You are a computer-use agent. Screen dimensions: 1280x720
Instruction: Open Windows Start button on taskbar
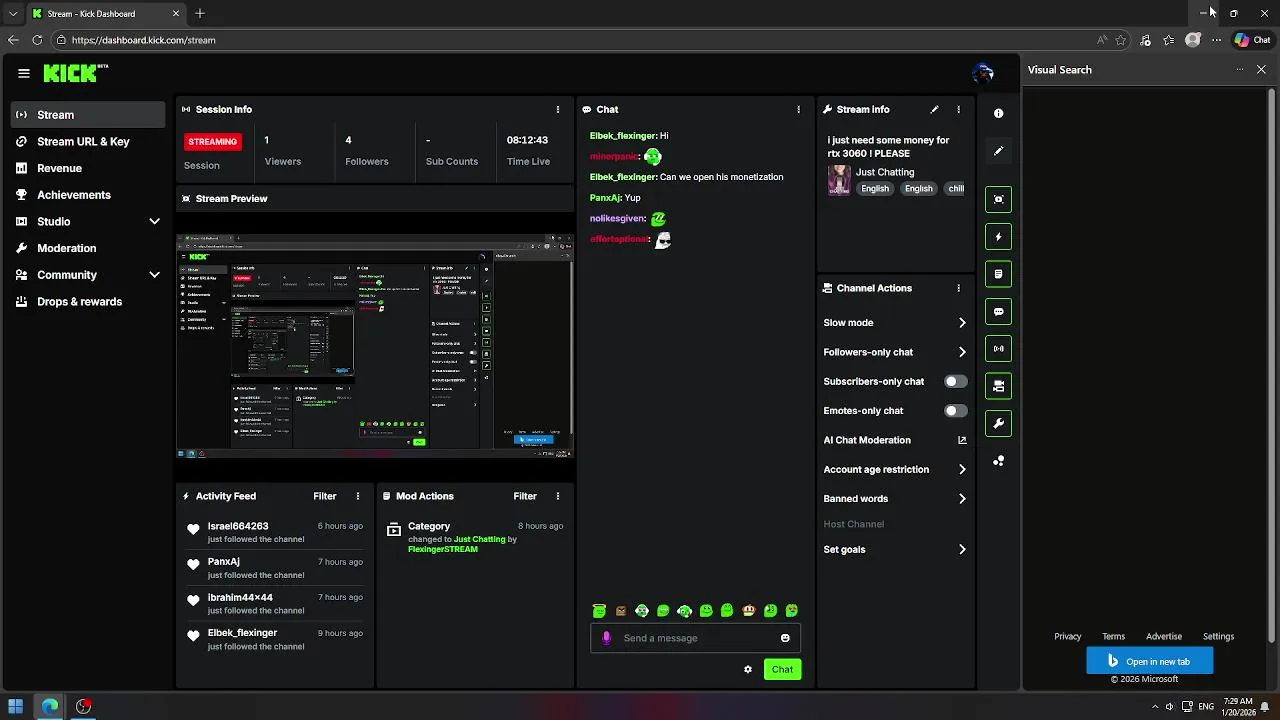pos(16,706)
